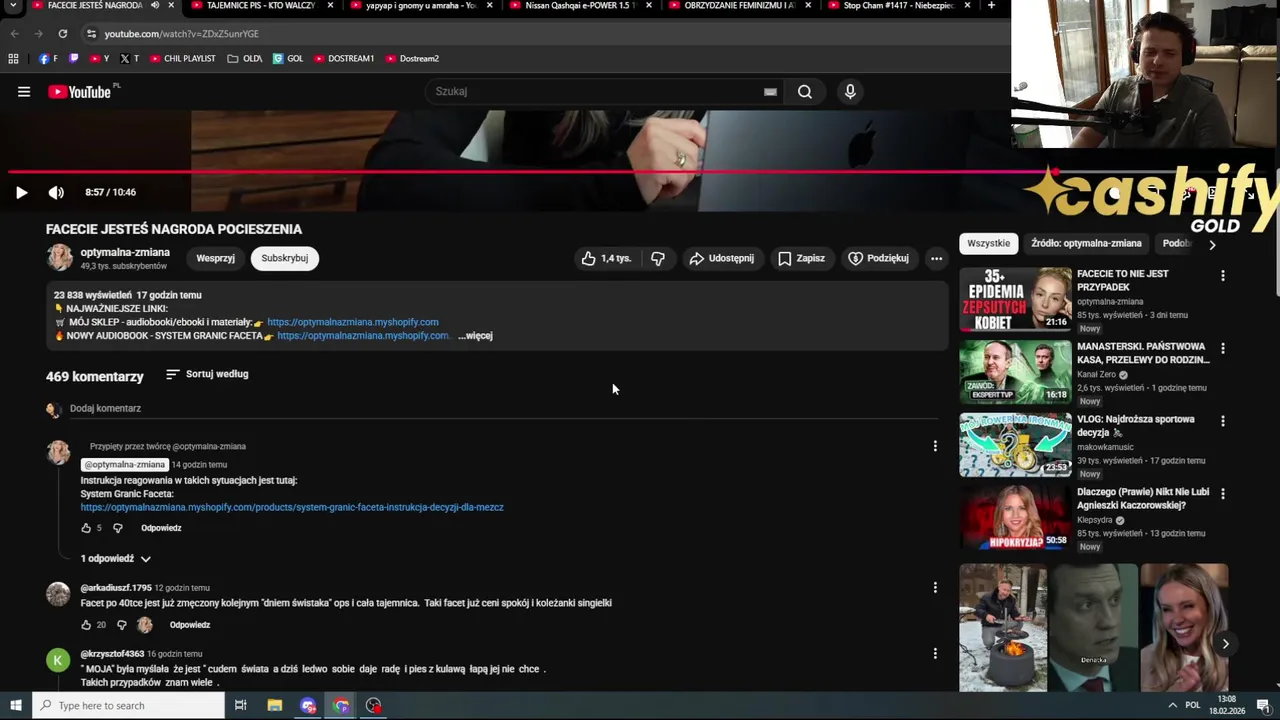Open the HIPOKRYZJA Klepsydra video thumbnail
This screenshot has width=1280, height=720.
coord(1015,518)
